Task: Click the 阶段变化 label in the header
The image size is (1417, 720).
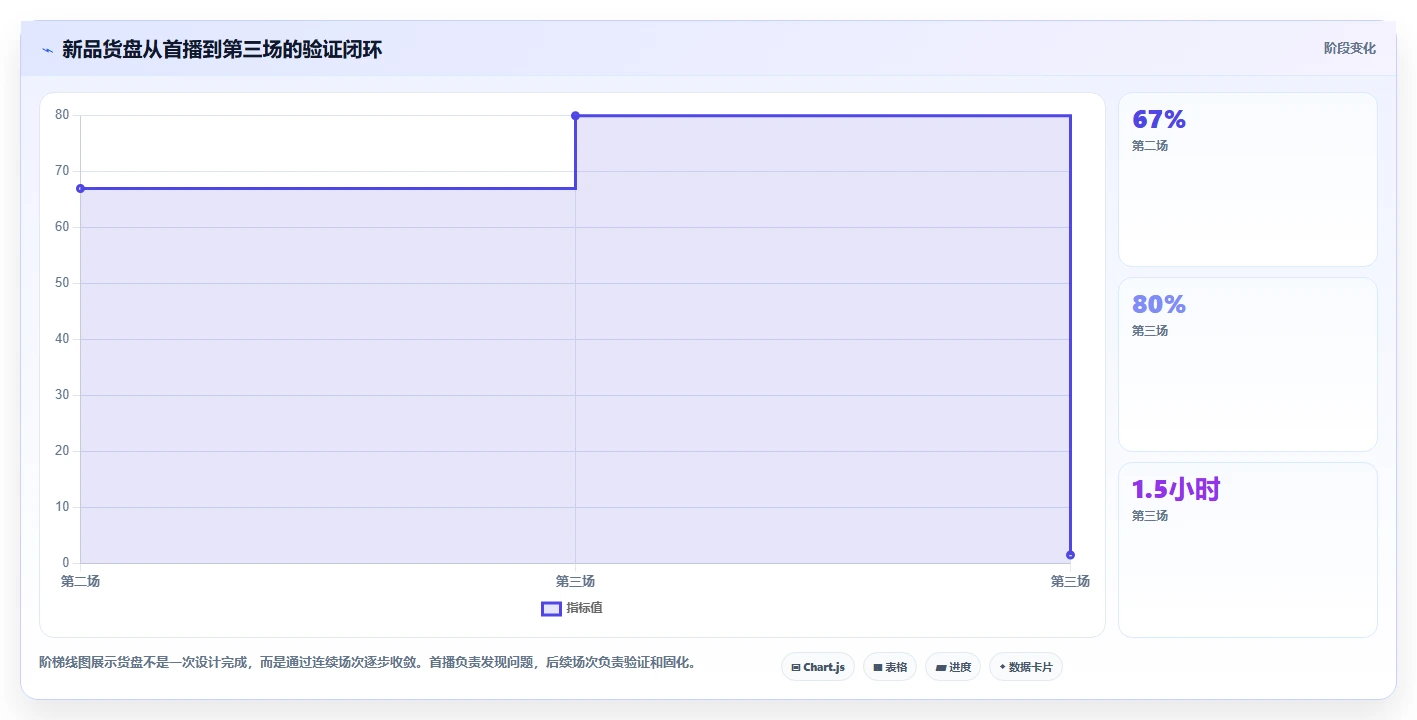Action: pyautogui.click(x=1349, y=48)
